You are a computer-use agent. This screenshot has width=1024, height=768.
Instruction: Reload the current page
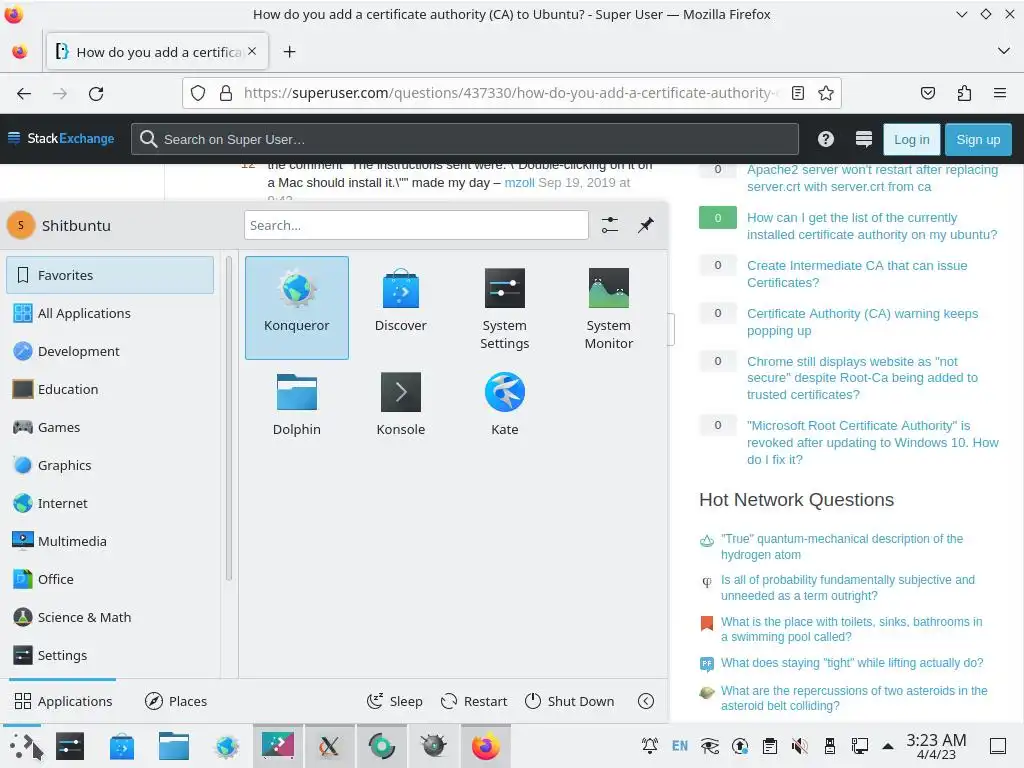point(96,93)
